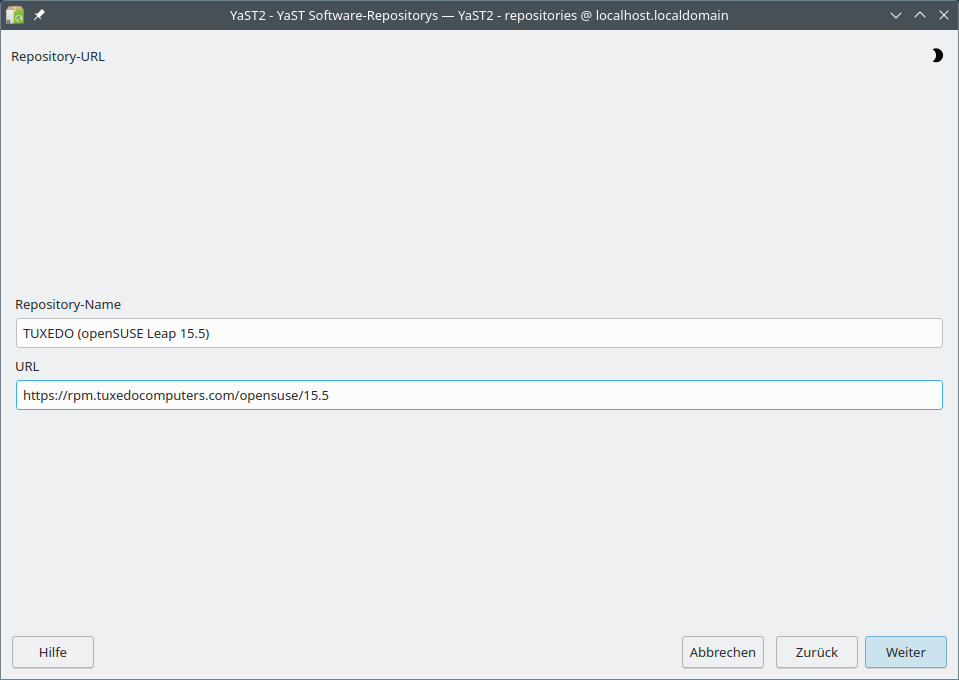The image size is (959, 680).
Task: Click the Repository-URL heading text
Action: click(57, 56)
